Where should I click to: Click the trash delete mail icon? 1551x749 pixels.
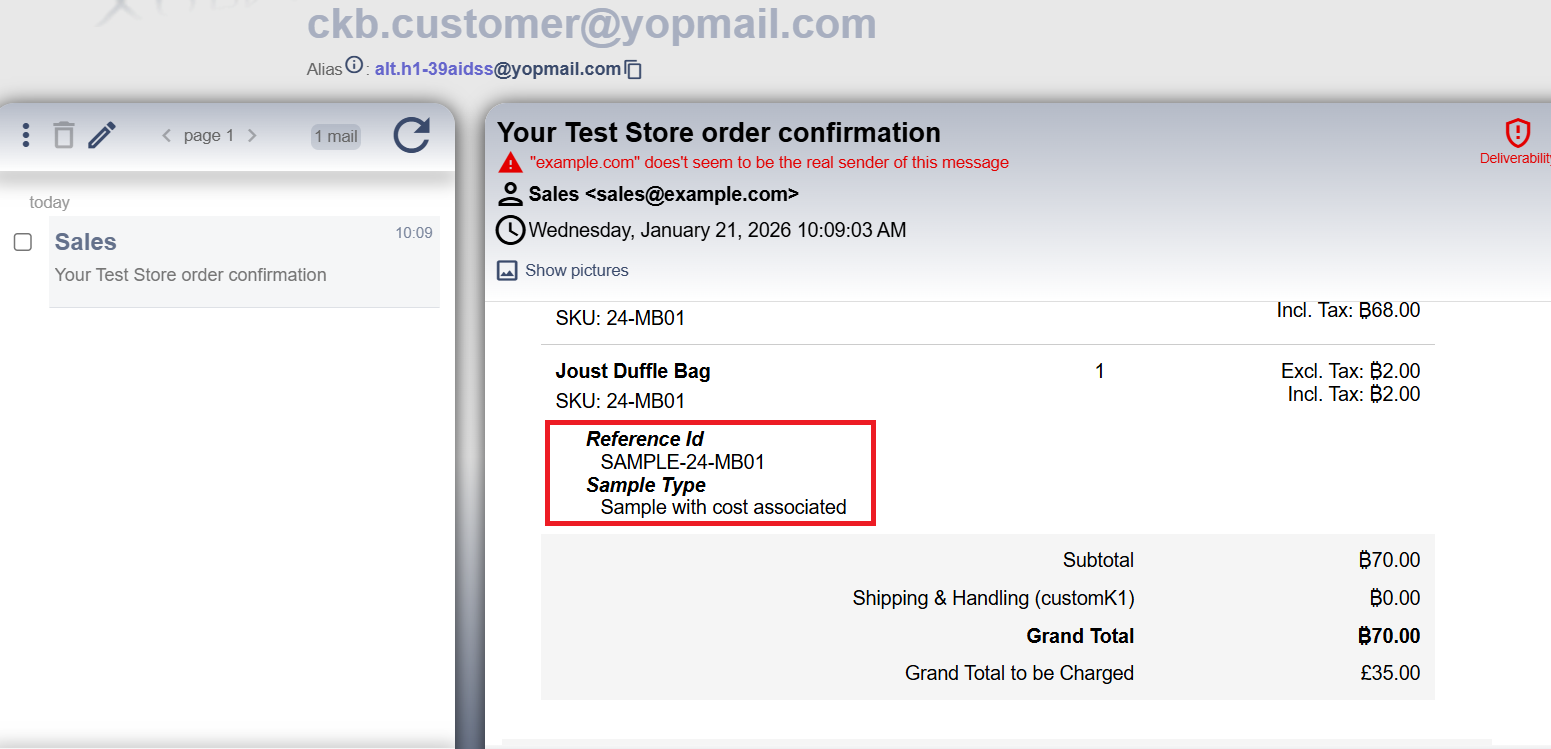[x=64, y=135]
